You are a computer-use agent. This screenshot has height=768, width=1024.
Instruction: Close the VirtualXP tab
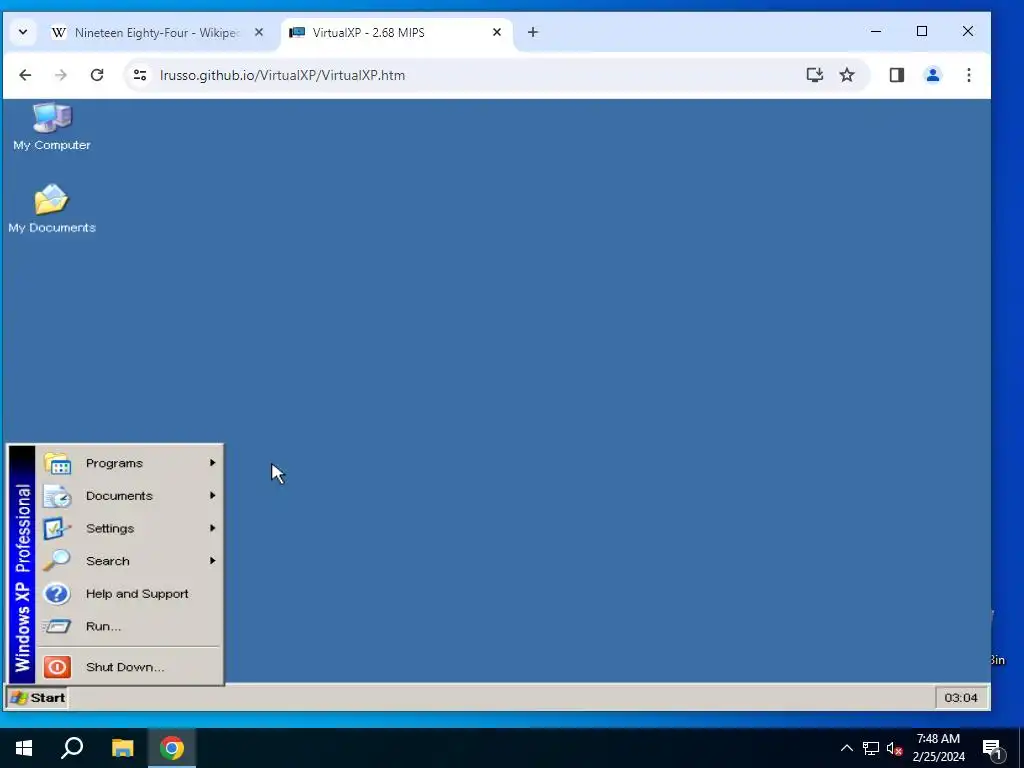click(x=497, y=32)
